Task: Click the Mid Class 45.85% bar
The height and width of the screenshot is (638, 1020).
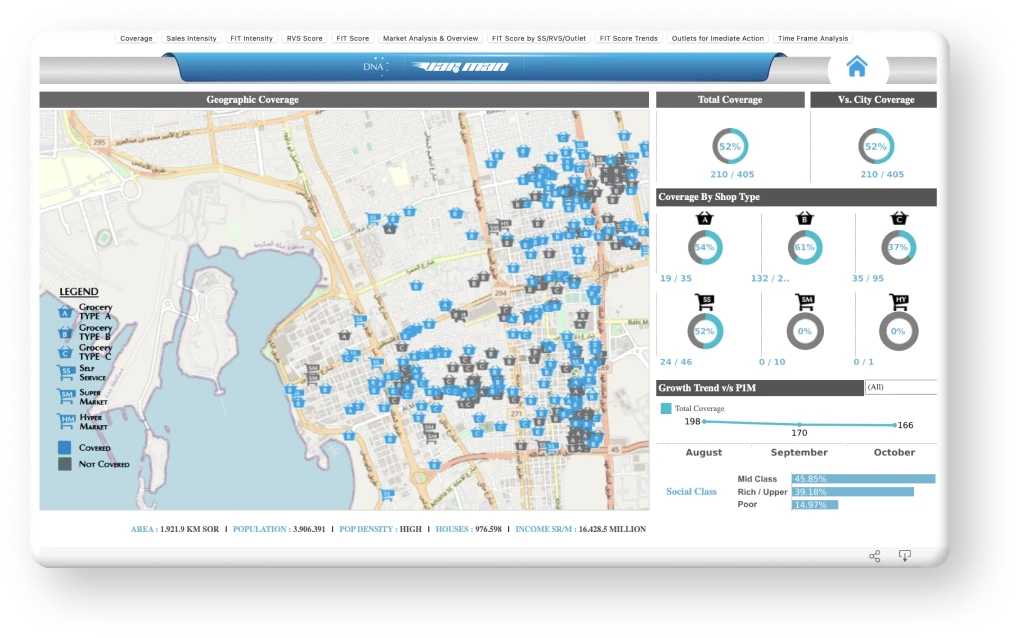Action: 863,479
